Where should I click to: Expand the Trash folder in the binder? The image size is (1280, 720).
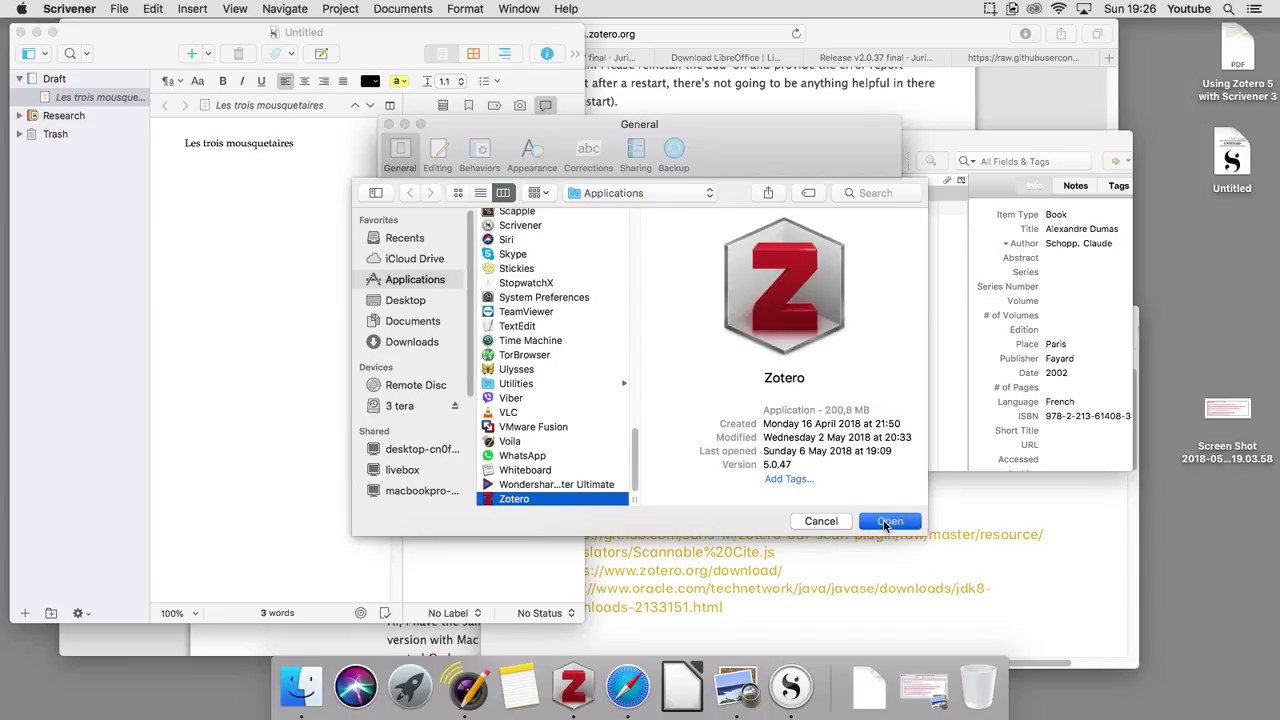19,134
